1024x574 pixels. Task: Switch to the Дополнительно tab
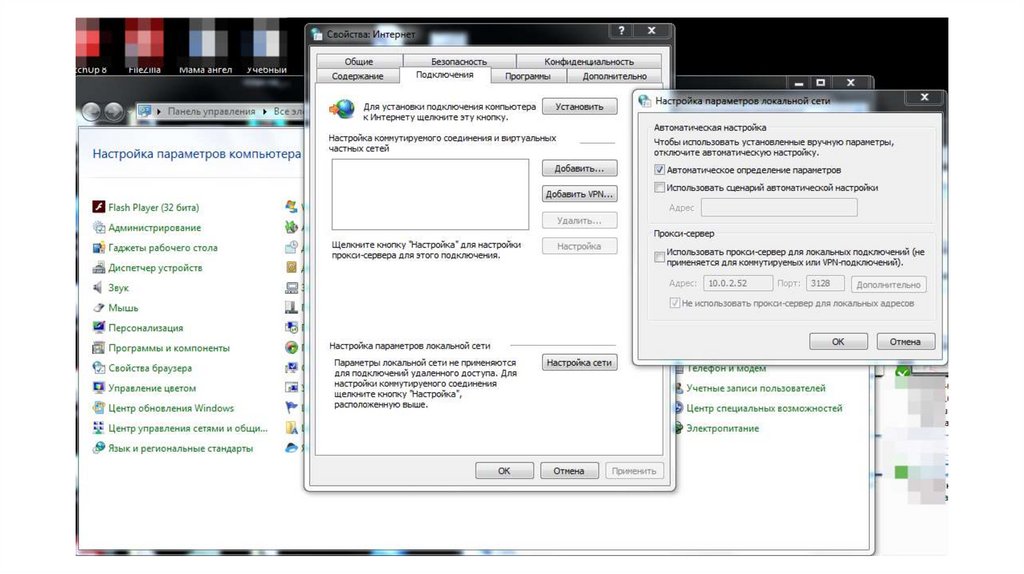click(614, 76)
